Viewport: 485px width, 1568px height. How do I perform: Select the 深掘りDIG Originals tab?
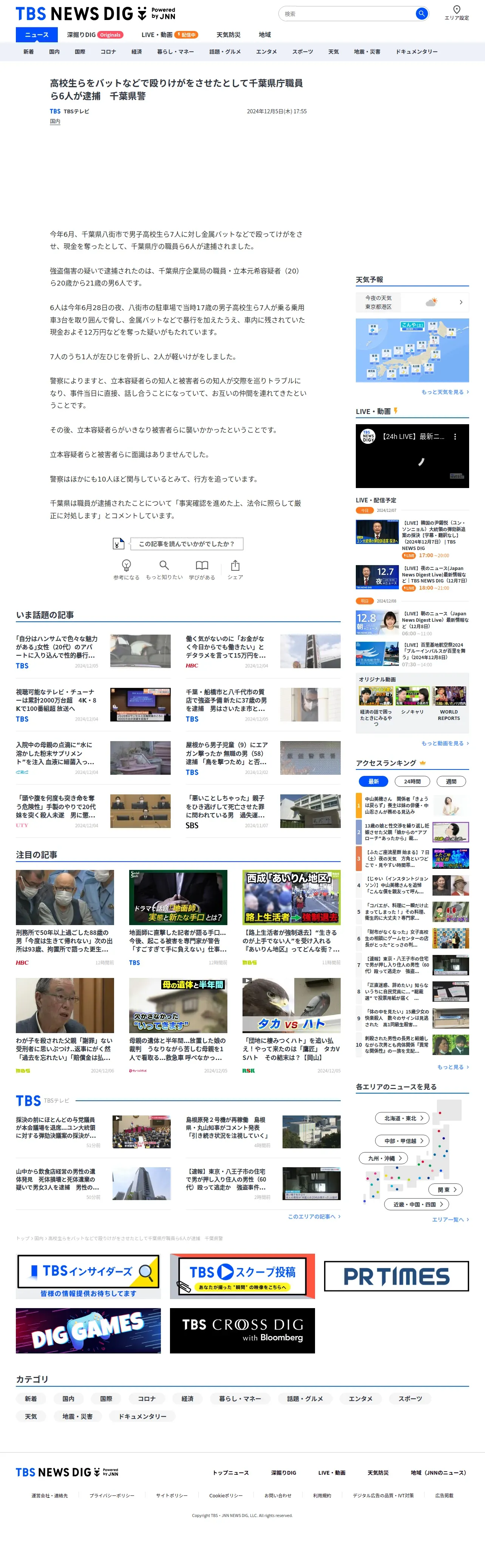pos(95,35)
